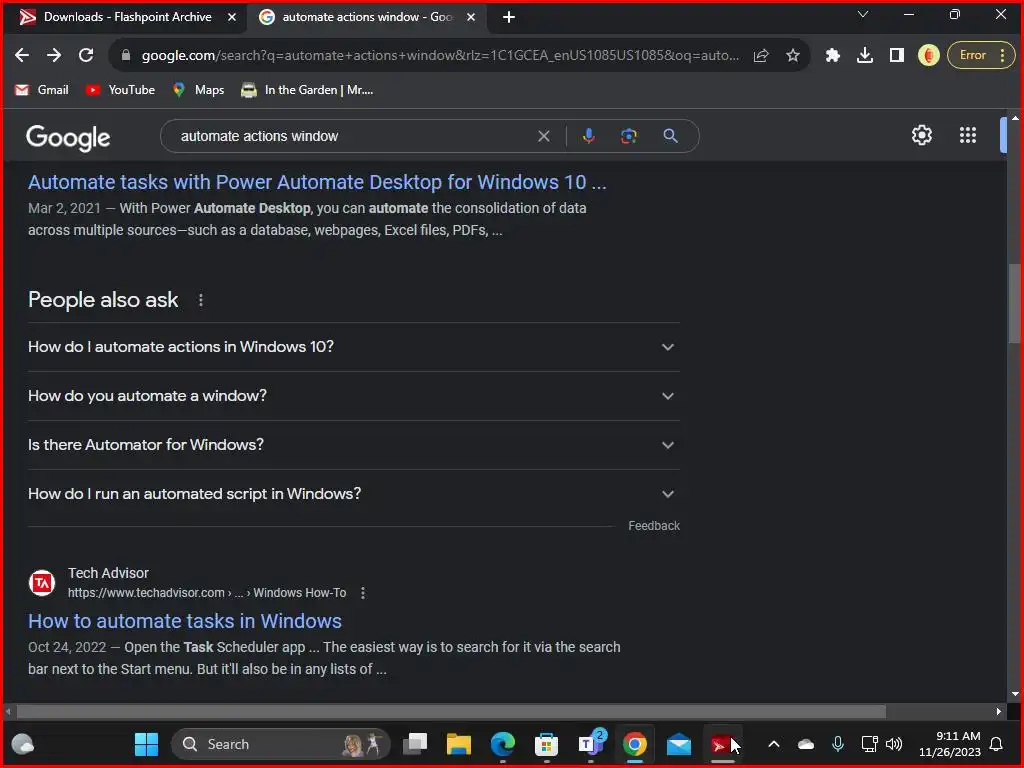The image size is (1024, 768).
Task: Open the Maps bookmark
Action: tap(198, 90)
